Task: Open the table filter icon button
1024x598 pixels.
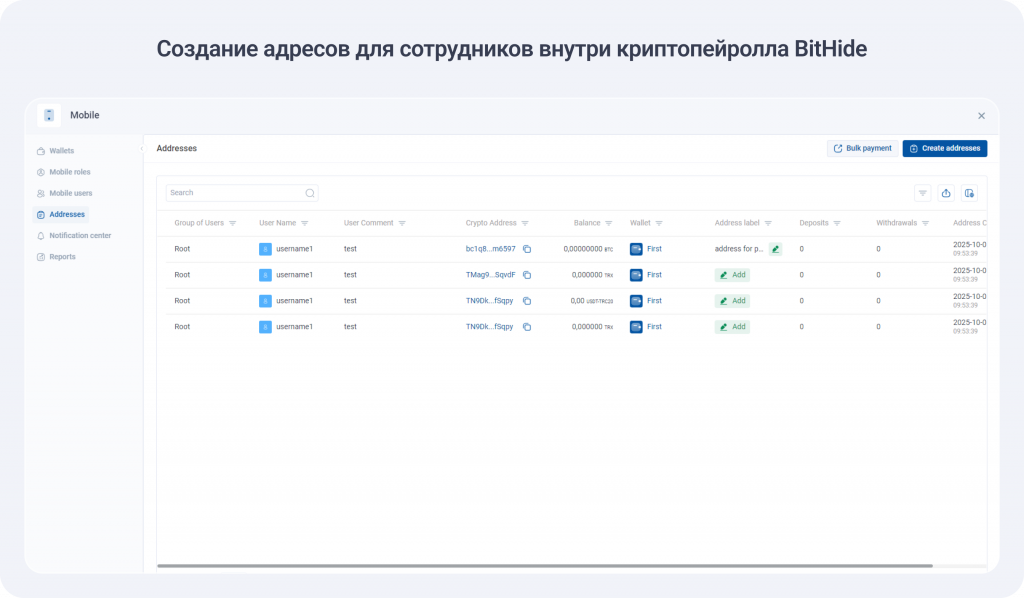Action: click(922, 193)
